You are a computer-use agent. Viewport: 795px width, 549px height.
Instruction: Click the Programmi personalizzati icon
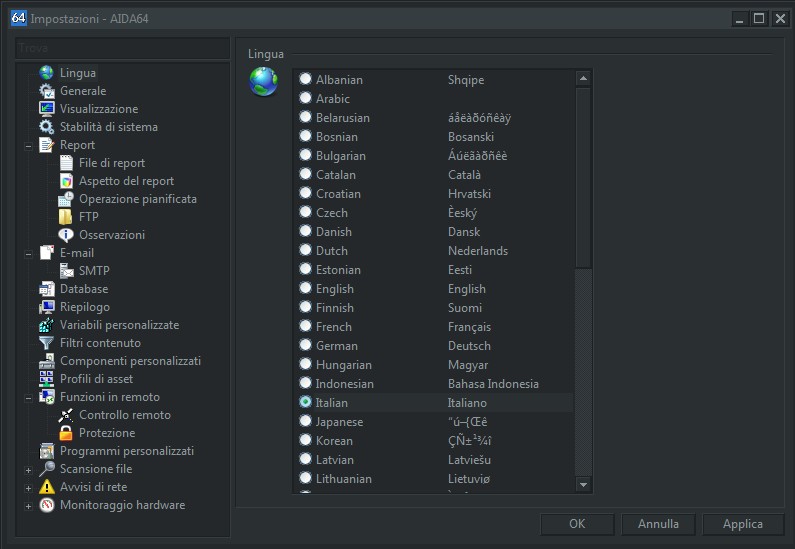(x=47, y=451)
